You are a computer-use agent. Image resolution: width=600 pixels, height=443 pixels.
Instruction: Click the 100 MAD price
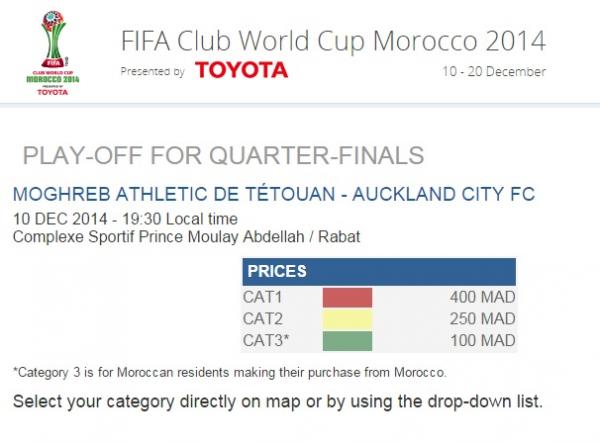[x=483, y=341]
